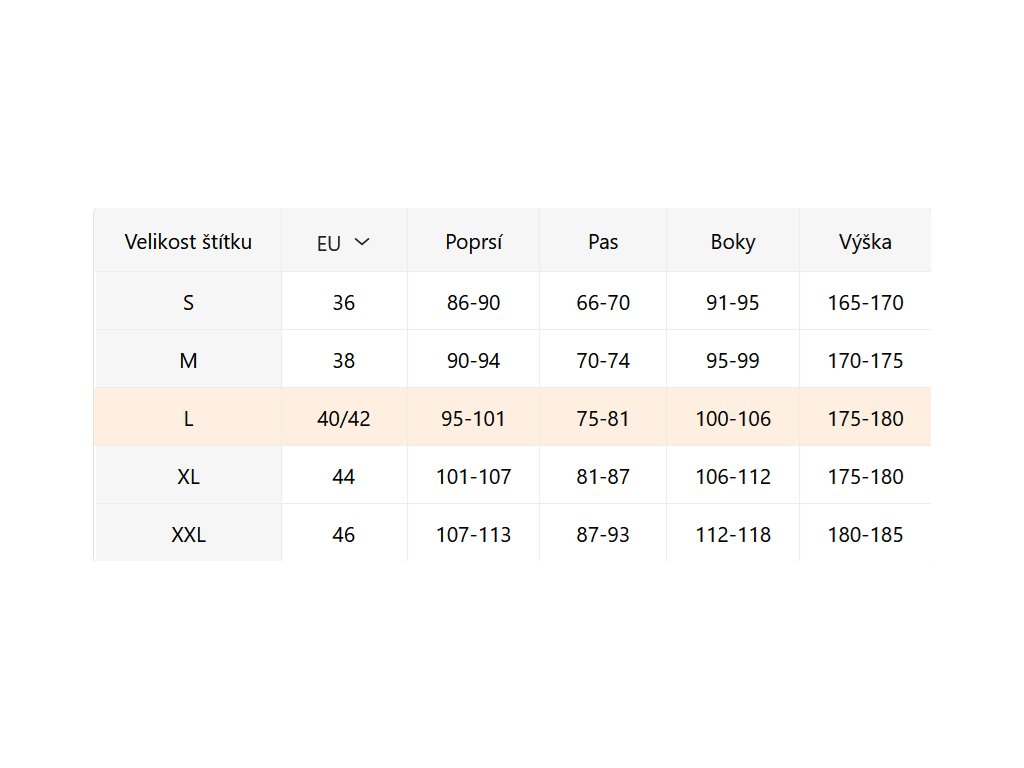This screenshot has height=768, width=1024.
Task: Click the 165-170 height cell
Action: click(x=865, y=302)
